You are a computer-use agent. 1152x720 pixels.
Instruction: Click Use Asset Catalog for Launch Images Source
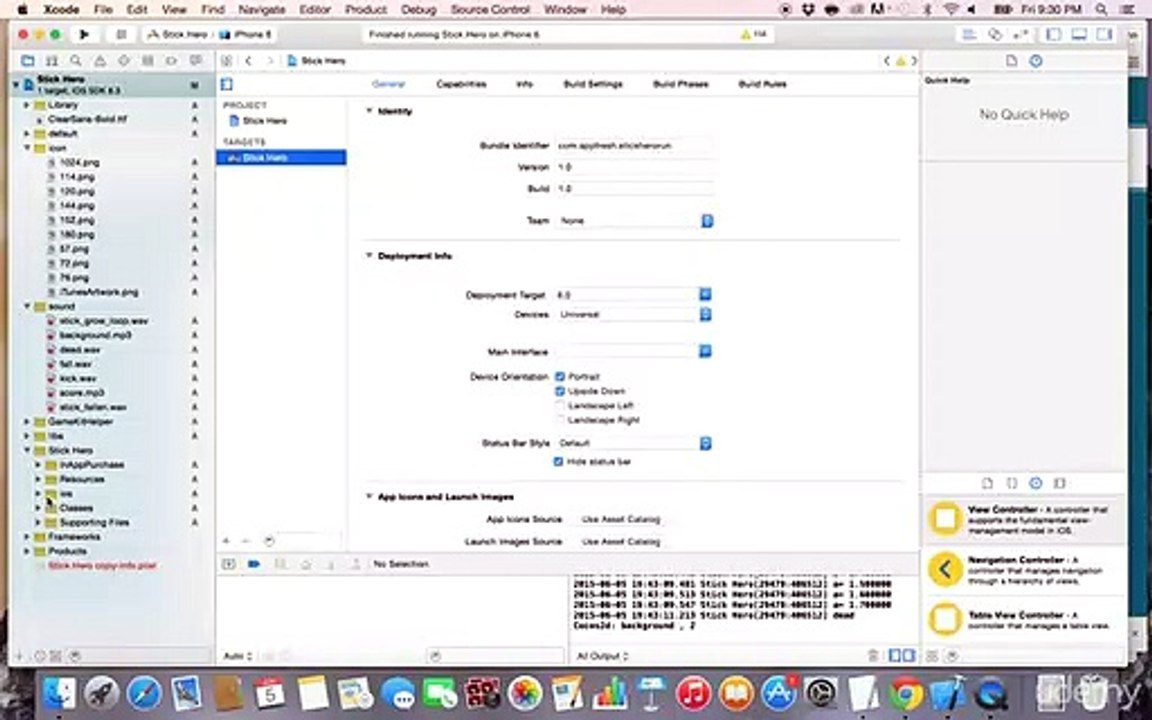coord(621,541)
